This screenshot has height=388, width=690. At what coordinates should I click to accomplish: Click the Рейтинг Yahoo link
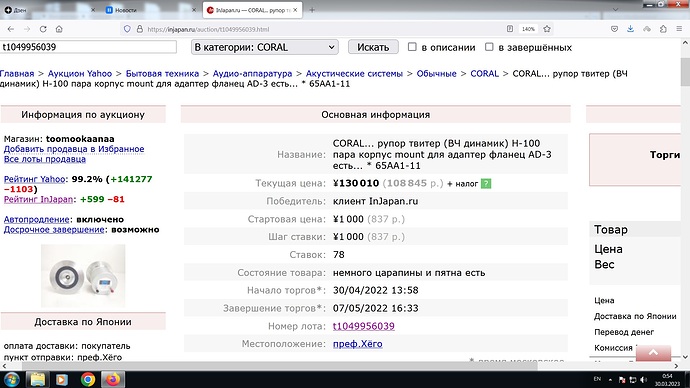[34, 179]
